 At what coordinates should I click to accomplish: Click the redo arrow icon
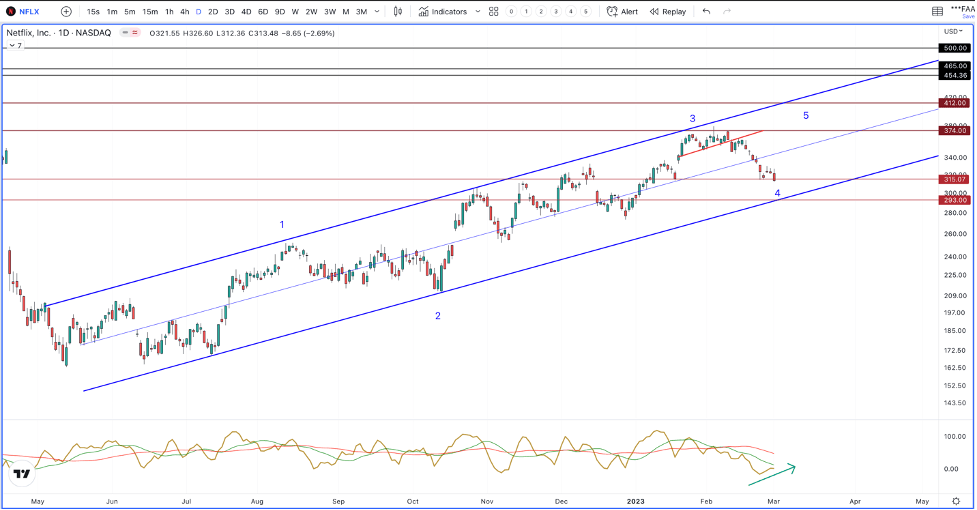727,11
